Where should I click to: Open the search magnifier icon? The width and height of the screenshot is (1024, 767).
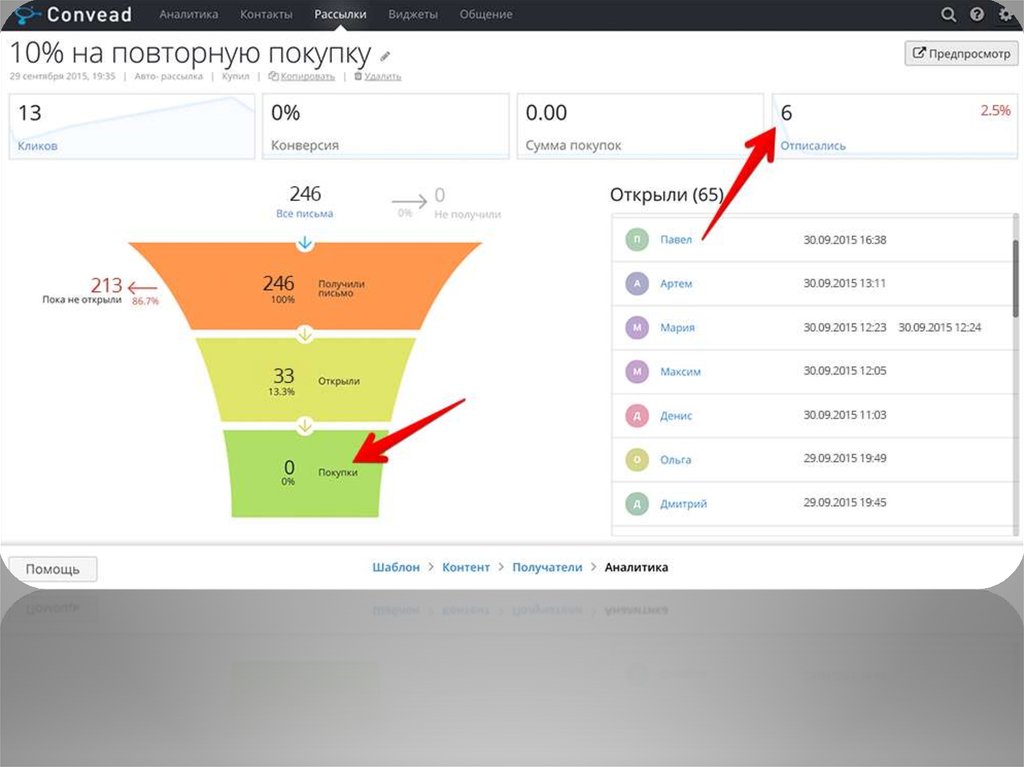tap(949, 15)
